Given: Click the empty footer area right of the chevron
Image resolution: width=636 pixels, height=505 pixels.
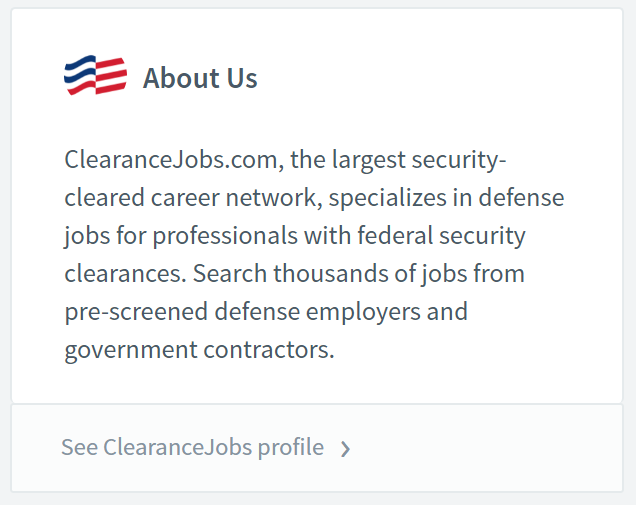Looking at the screenshot, I should point(485,448).
